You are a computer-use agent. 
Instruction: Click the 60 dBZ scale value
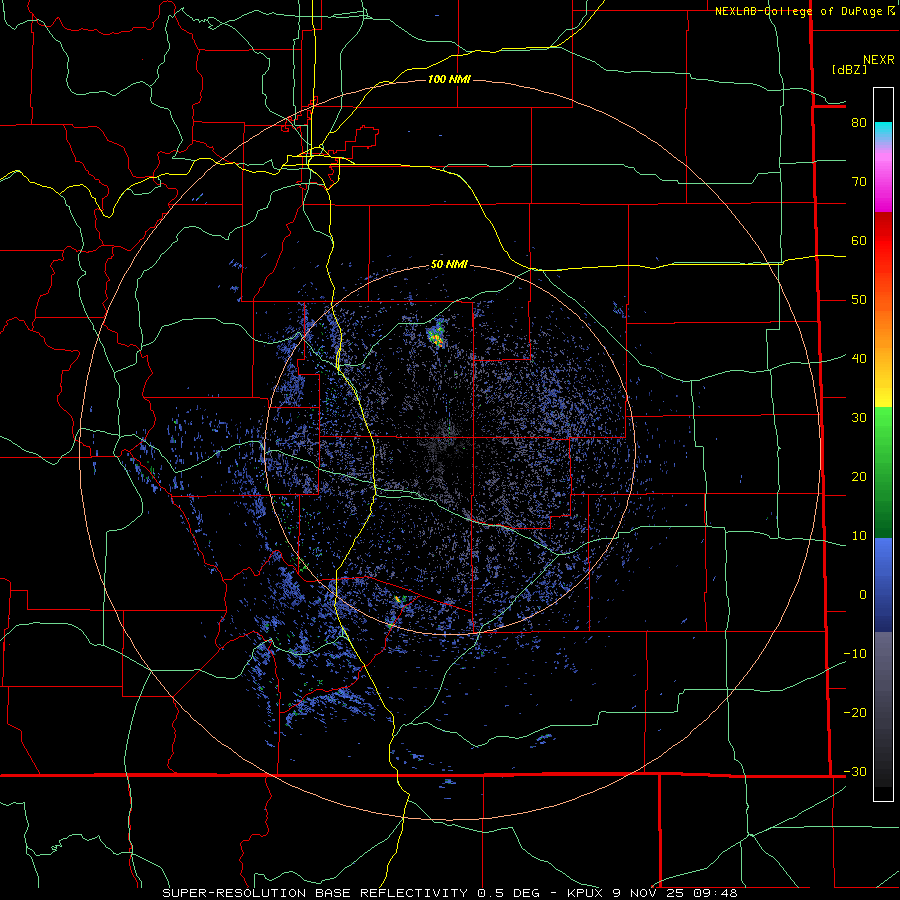pyautogui.click(x=859, y=240)
